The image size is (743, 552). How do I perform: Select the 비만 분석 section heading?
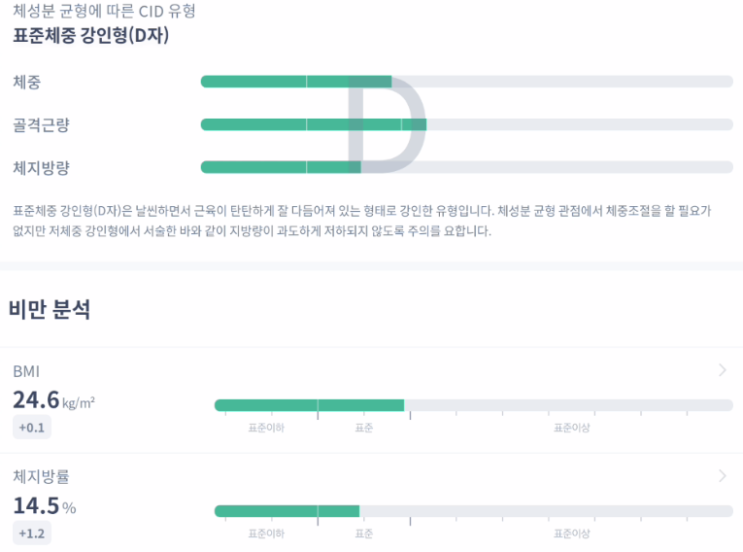(49, 309)
